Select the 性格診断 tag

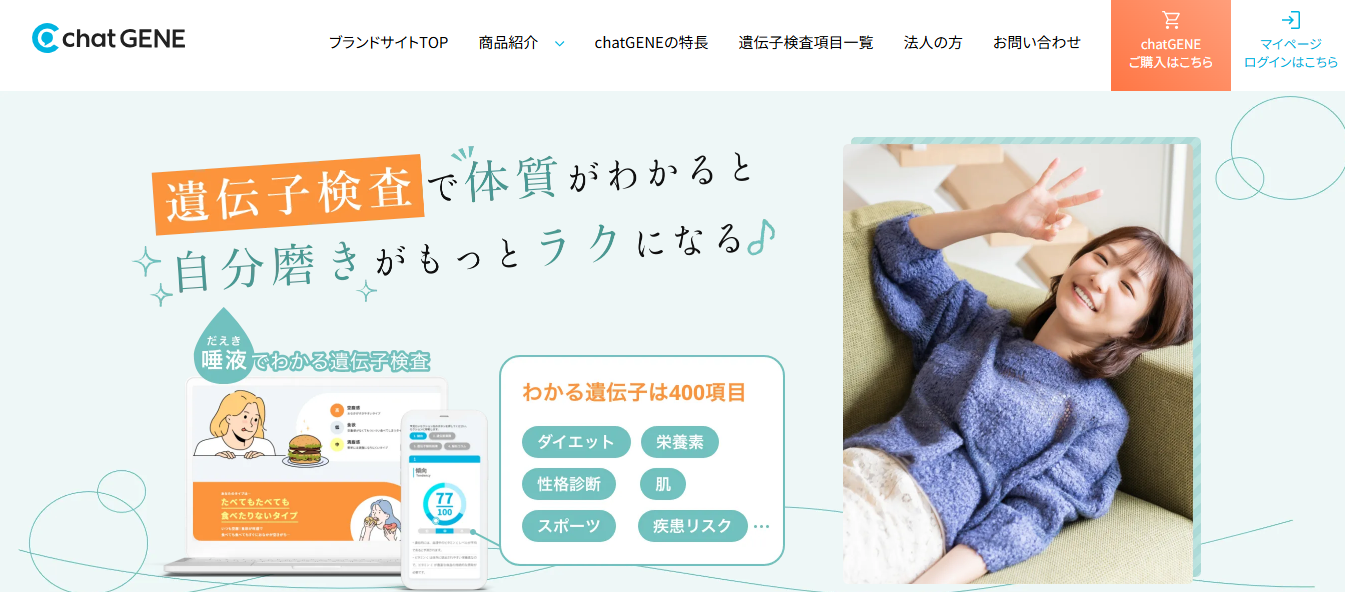coord(569,484)
